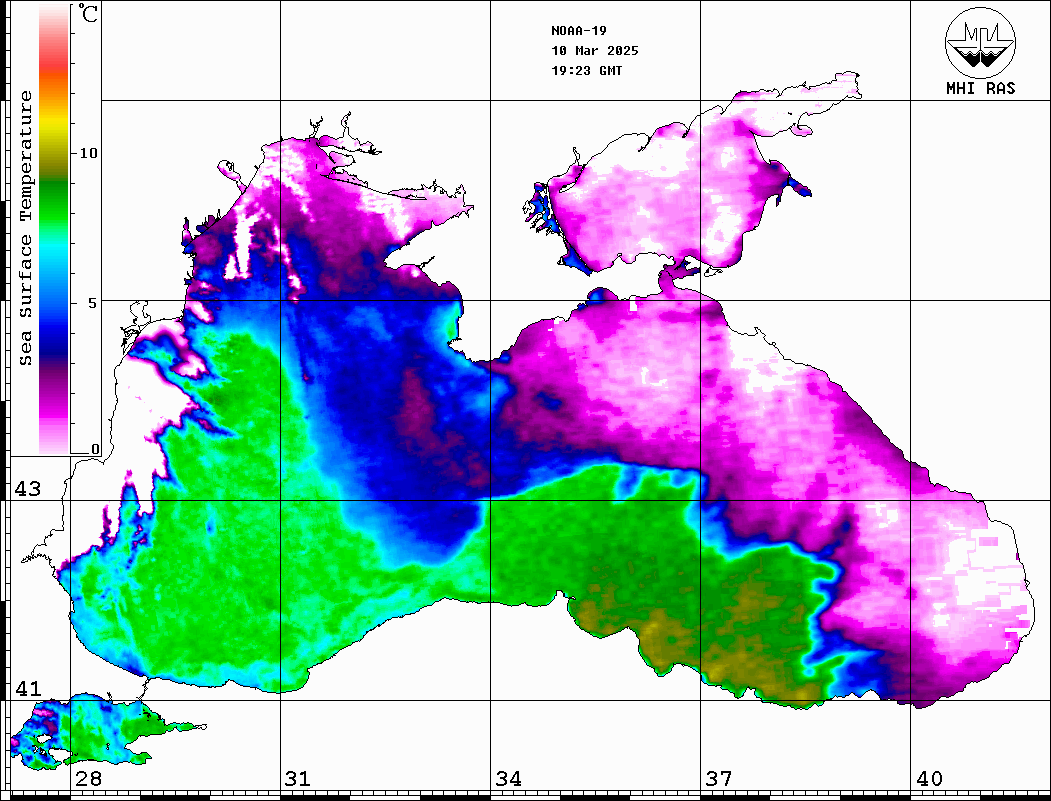The height and width of the screenshot is (801, 1051).
Task: Click the "10 Mar 2025" date text
Action: [595, 51]
